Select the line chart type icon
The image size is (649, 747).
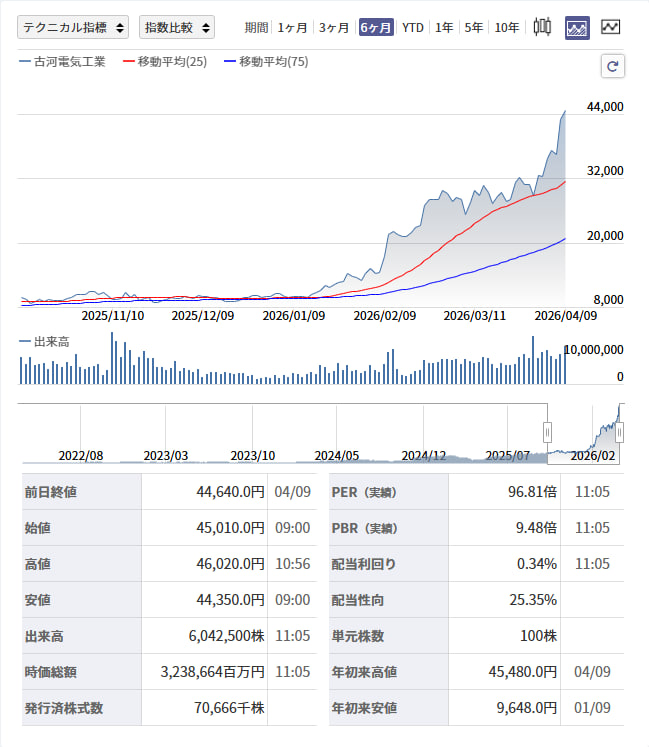coord(610,27)
